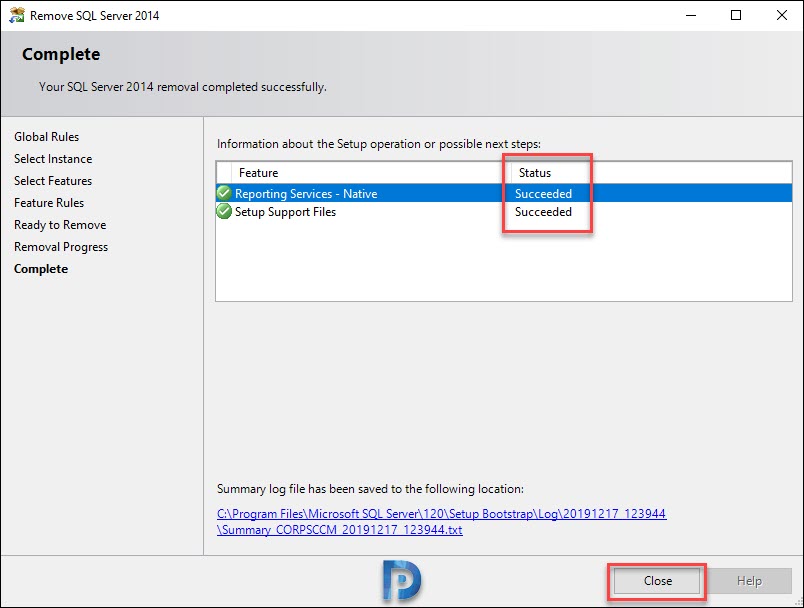
Task: Click the Ready to Remove step
Action: click(61, 225)
